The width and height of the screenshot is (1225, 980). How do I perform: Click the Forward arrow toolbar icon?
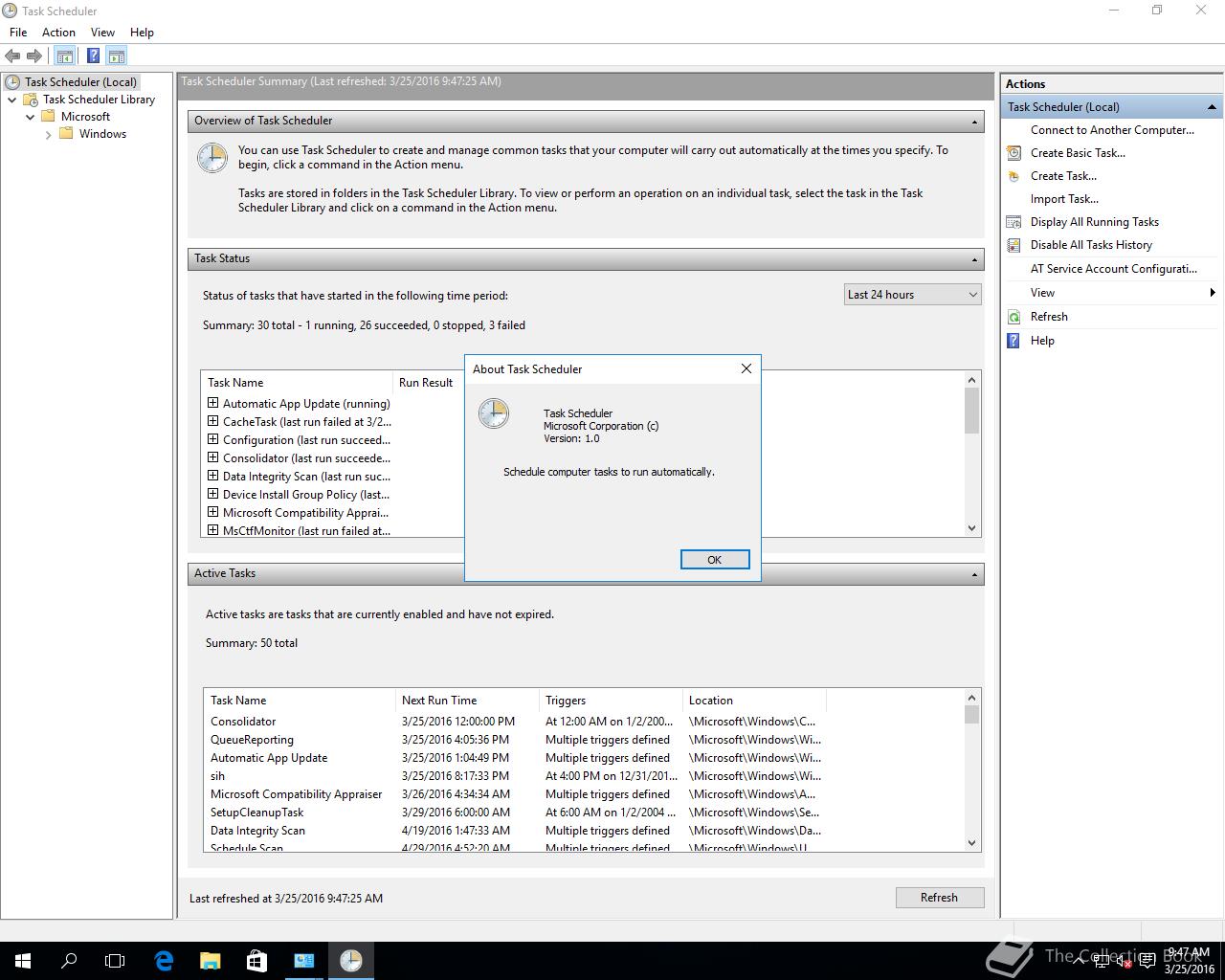(x=34, y=56)
